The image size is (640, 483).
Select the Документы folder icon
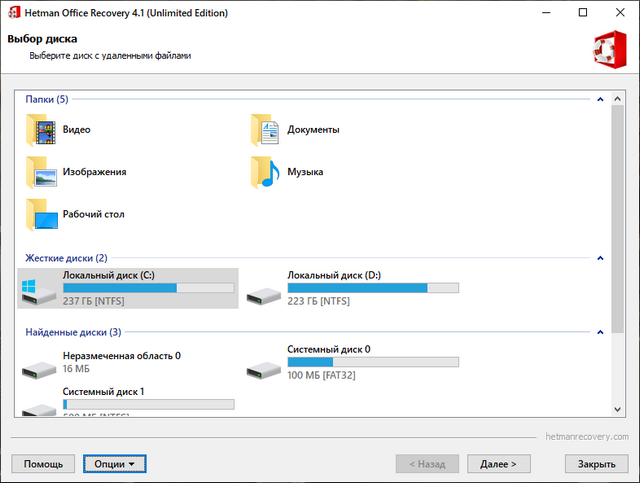[x=265, y=130]
